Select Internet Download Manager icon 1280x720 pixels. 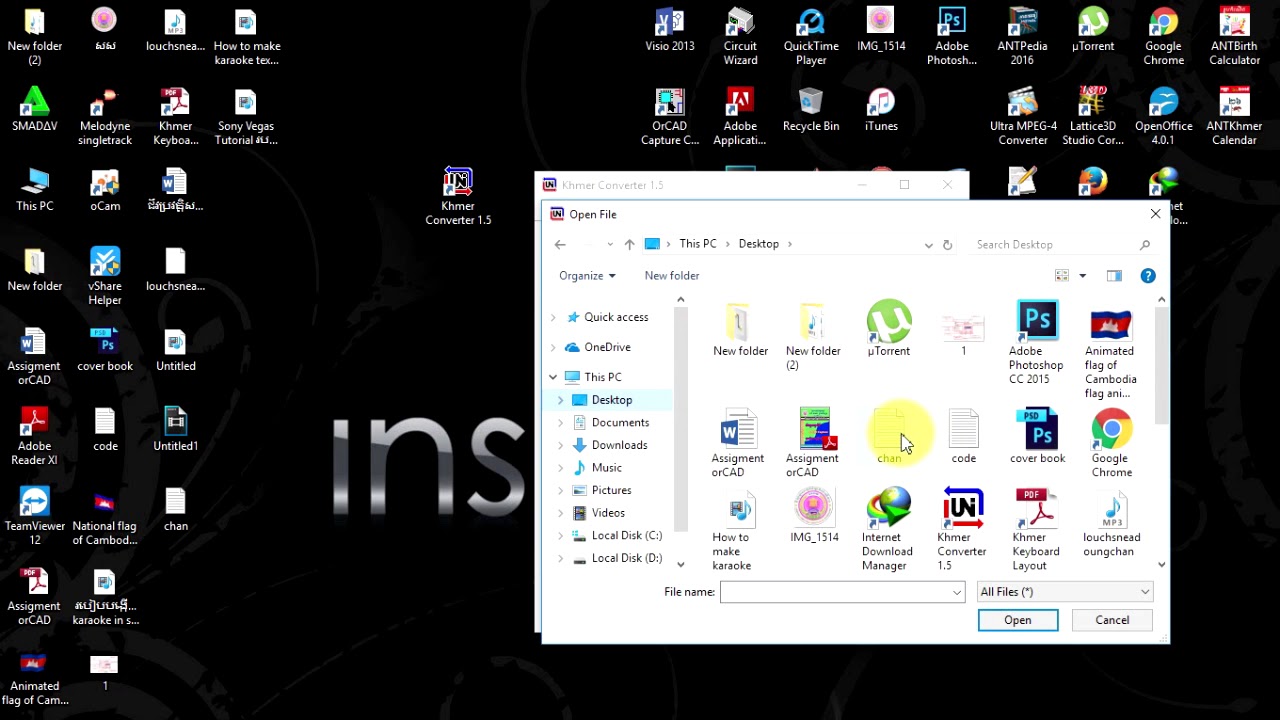(888, 530)
